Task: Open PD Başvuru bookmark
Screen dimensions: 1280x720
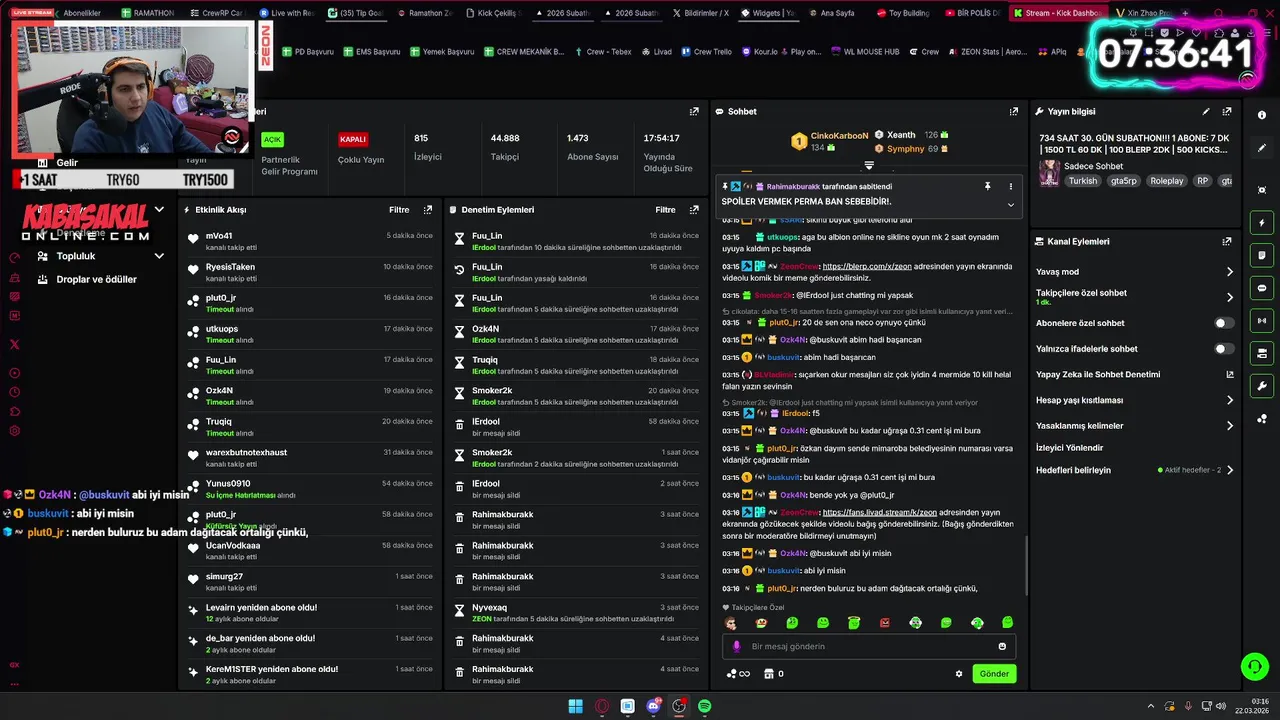Action: pos(308,51)
